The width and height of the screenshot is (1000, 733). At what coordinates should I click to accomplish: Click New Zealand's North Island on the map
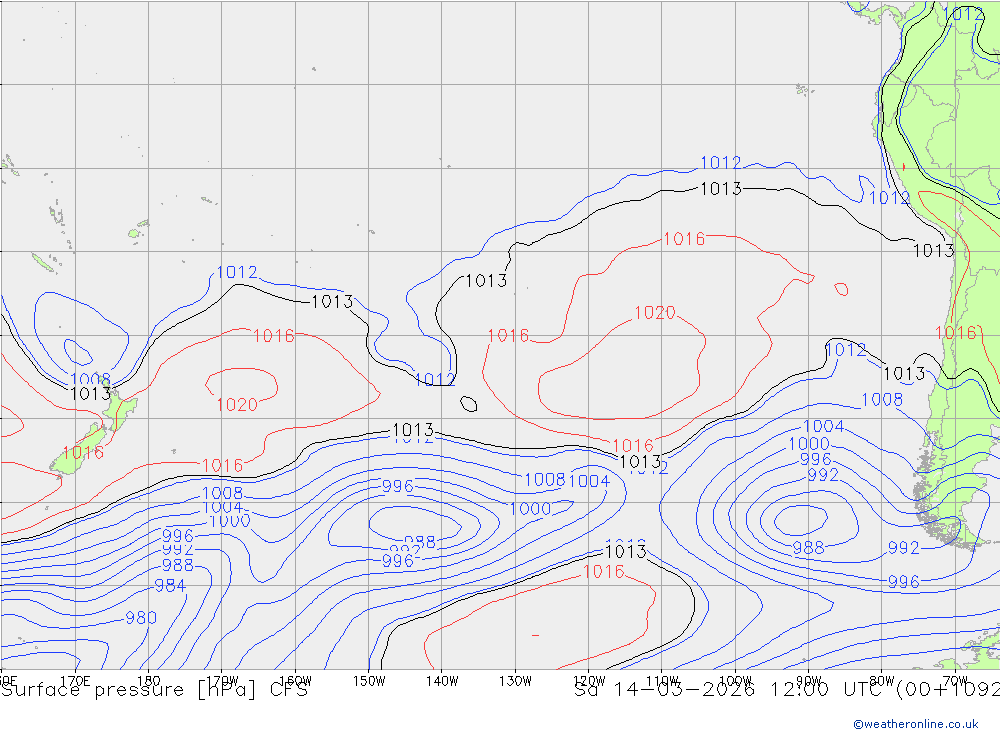[x=122, y=409]
